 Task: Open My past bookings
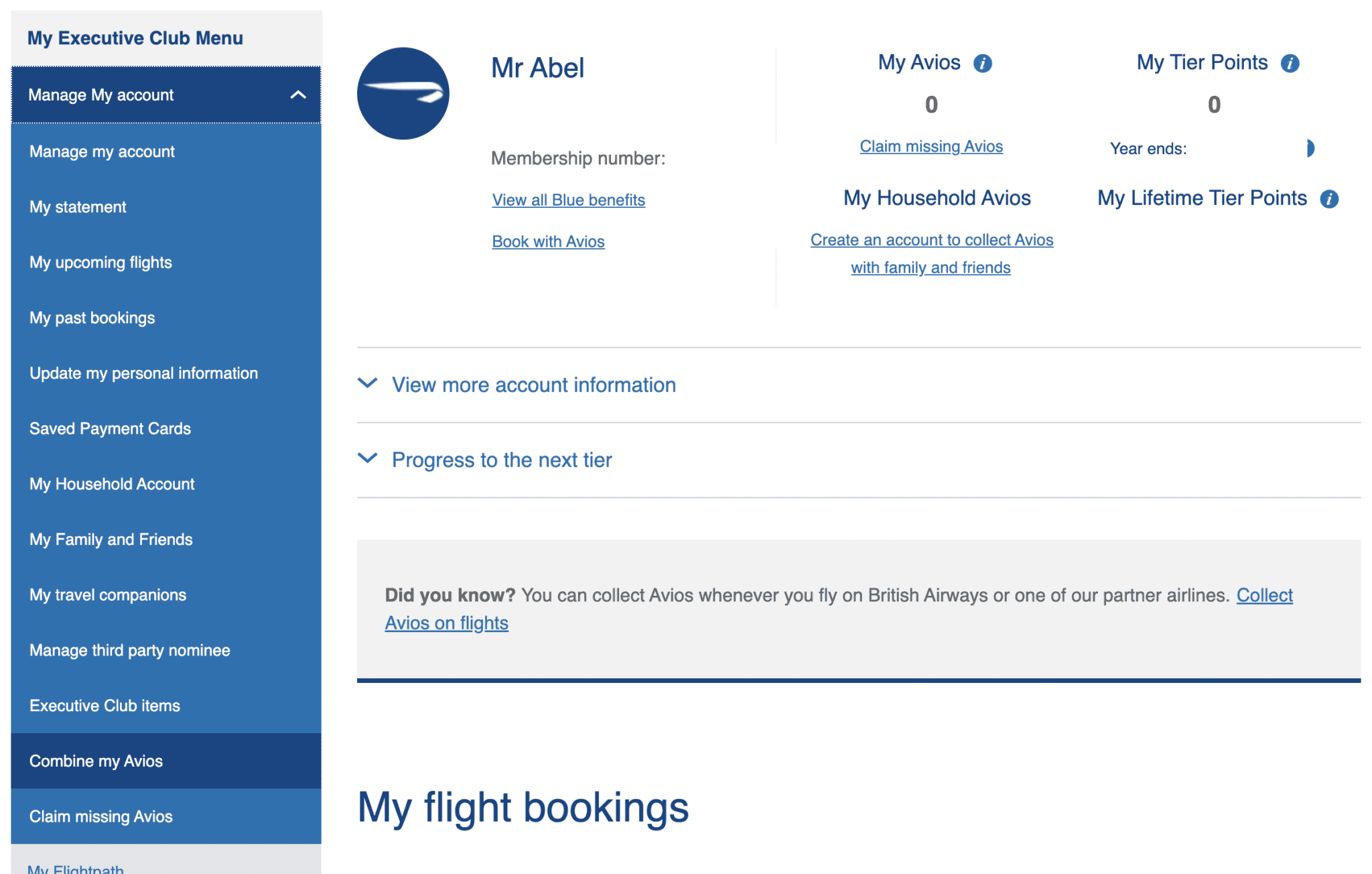pos(92,317)
